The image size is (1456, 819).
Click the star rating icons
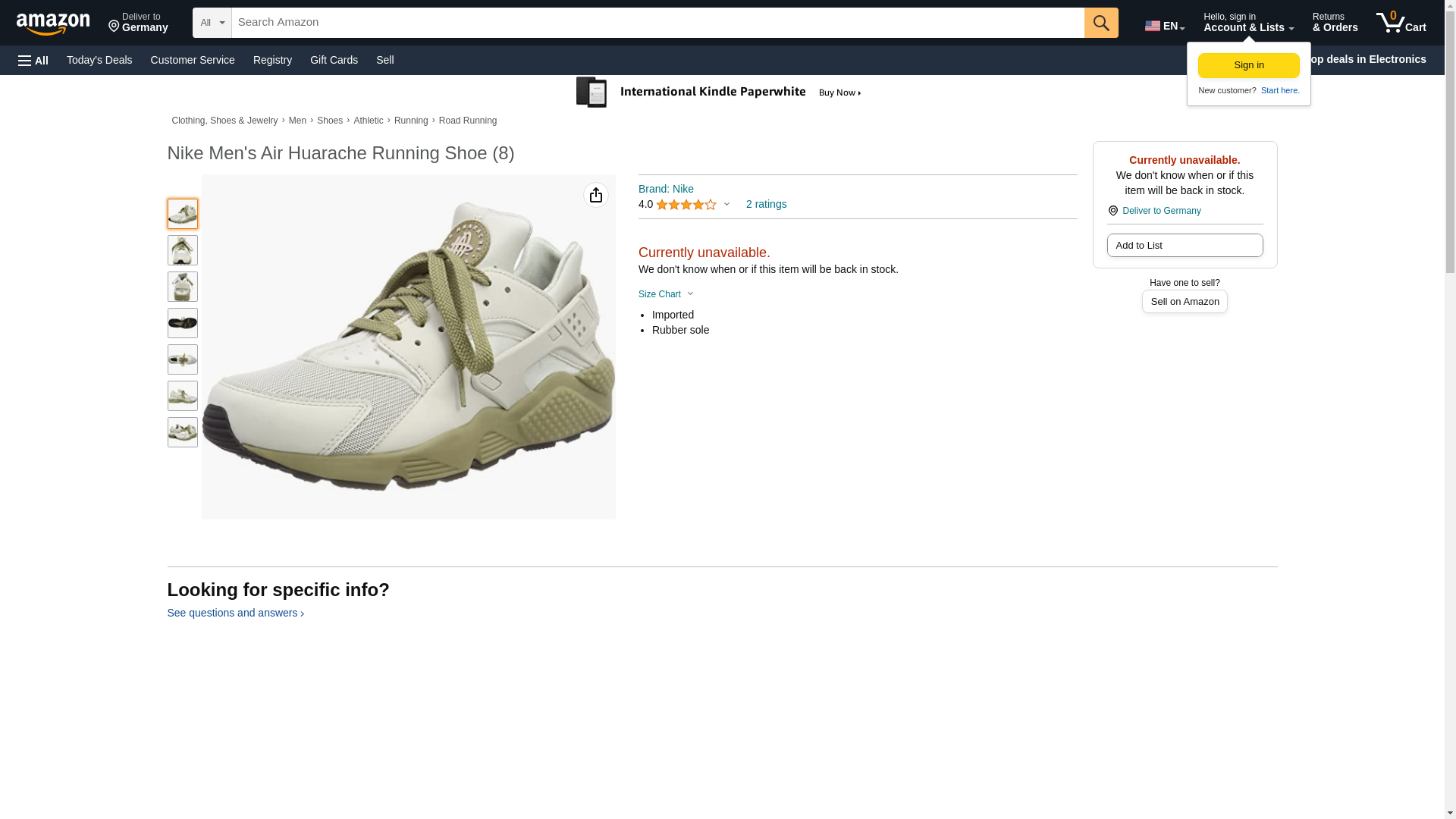point(686,205)
